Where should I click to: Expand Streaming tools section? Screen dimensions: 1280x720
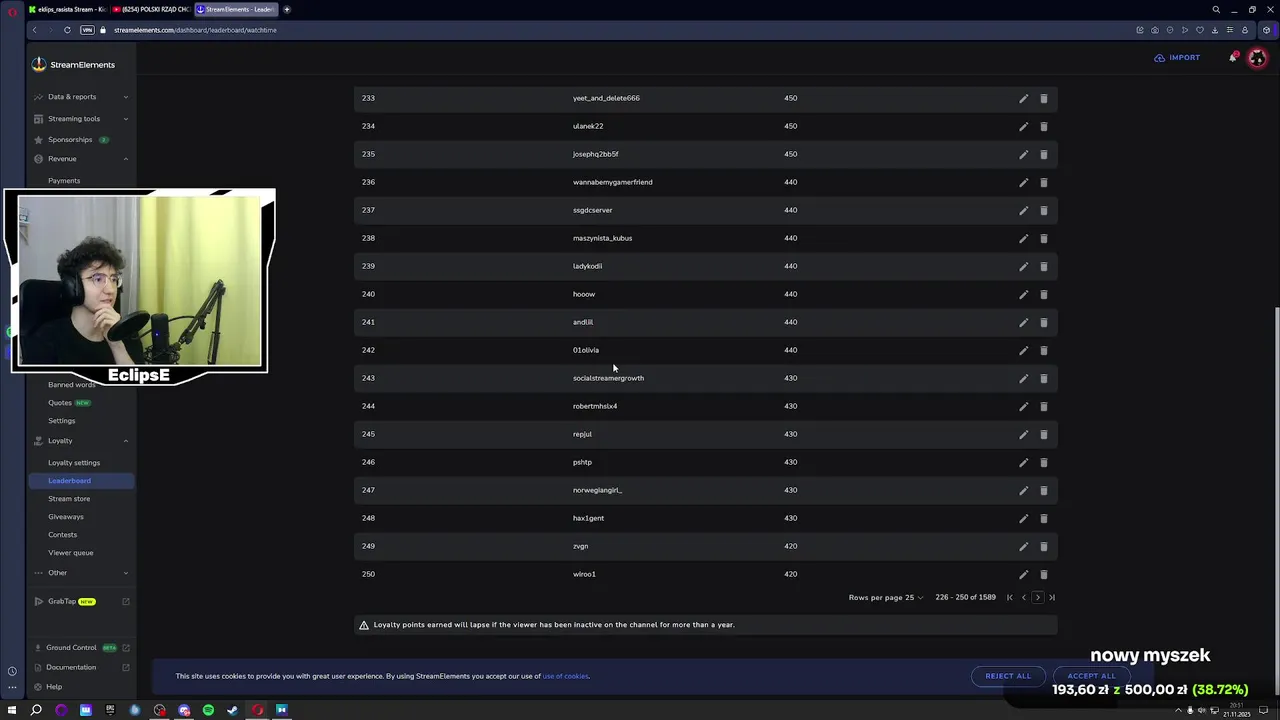81,119
